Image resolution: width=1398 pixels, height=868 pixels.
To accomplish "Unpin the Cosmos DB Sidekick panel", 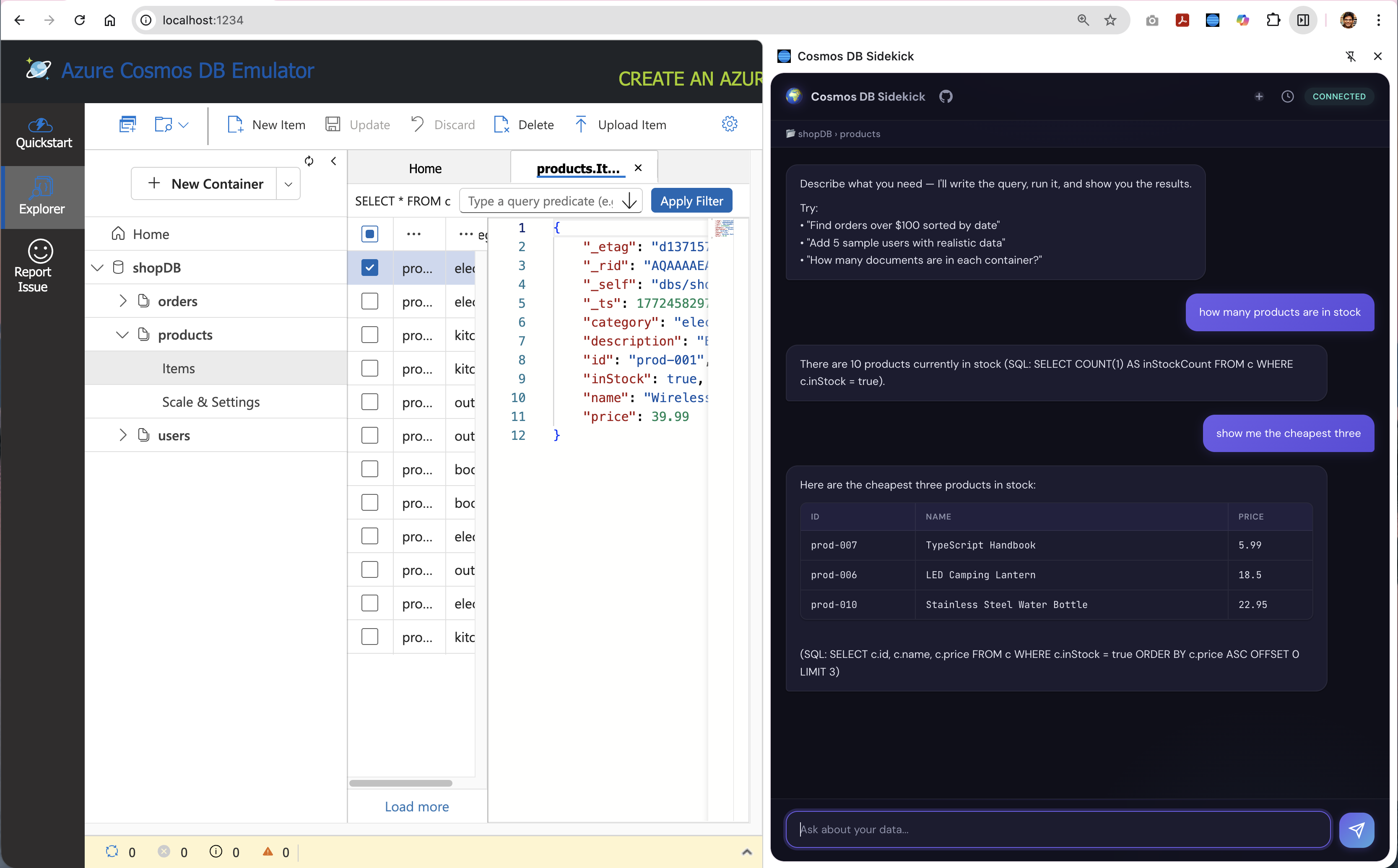I will [x=1351, y=56].
